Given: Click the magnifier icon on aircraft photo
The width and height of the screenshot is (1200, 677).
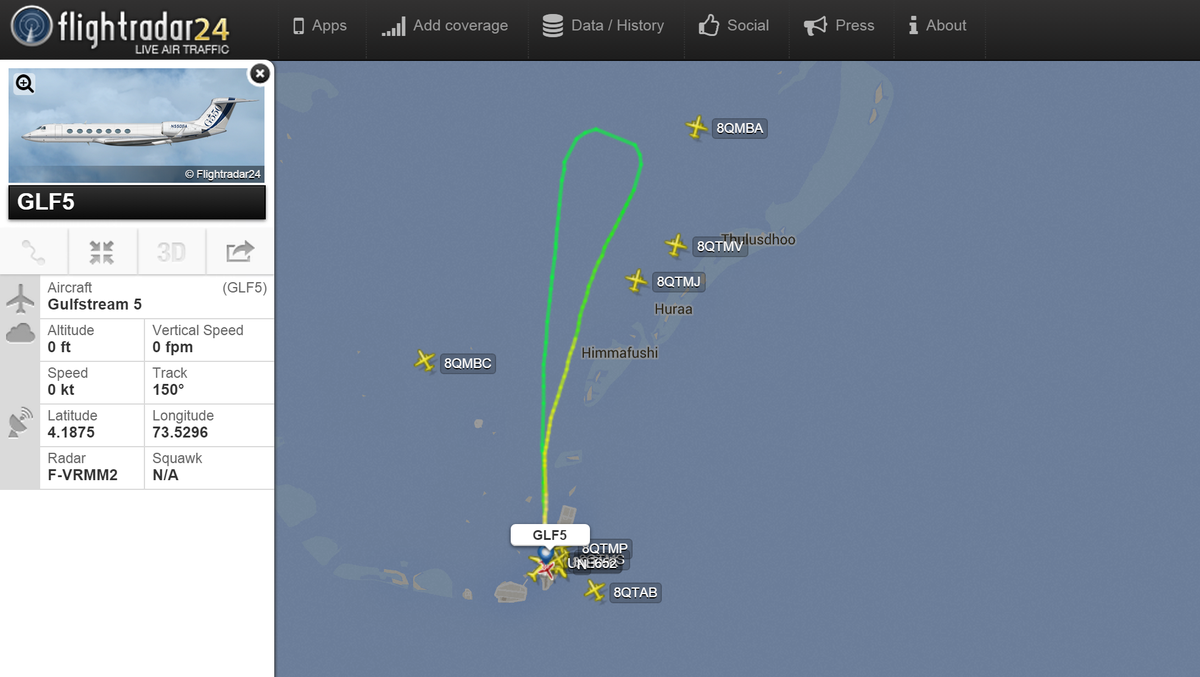Looking at the screenshot, I should click(25, 84).
